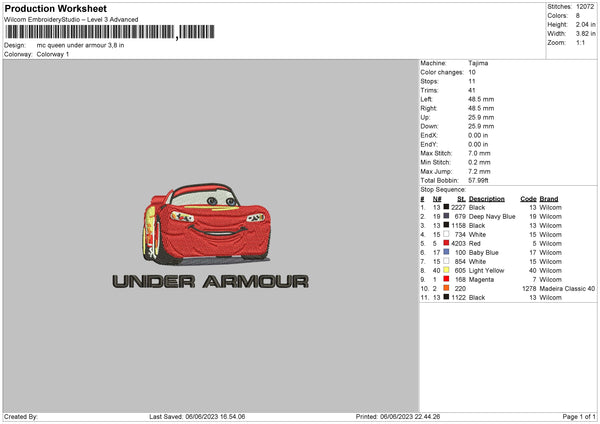Click the Magenta swatch in row 9

click(x=446, y=279)
